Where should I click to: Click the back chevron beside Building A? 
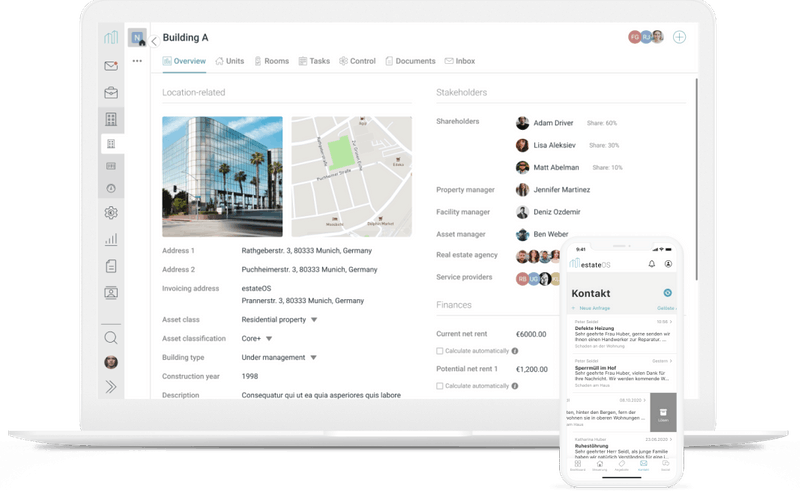click(154, 42)
